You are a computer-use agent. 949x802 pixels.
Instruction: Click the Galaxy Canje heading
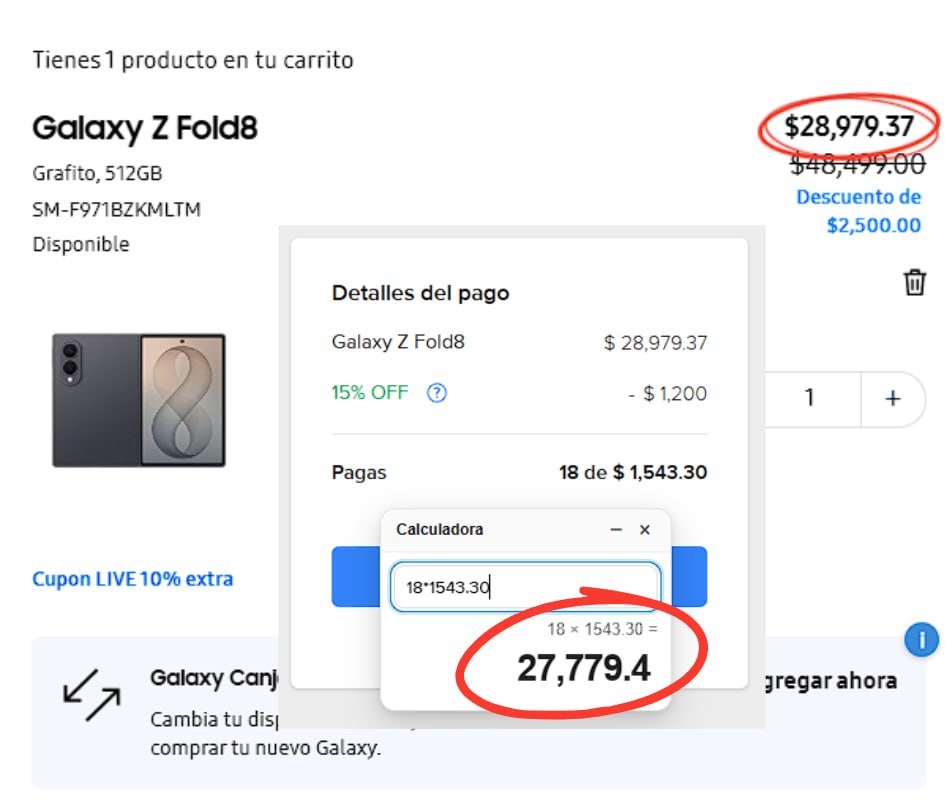pyautogui.click(x=215, y=677)
